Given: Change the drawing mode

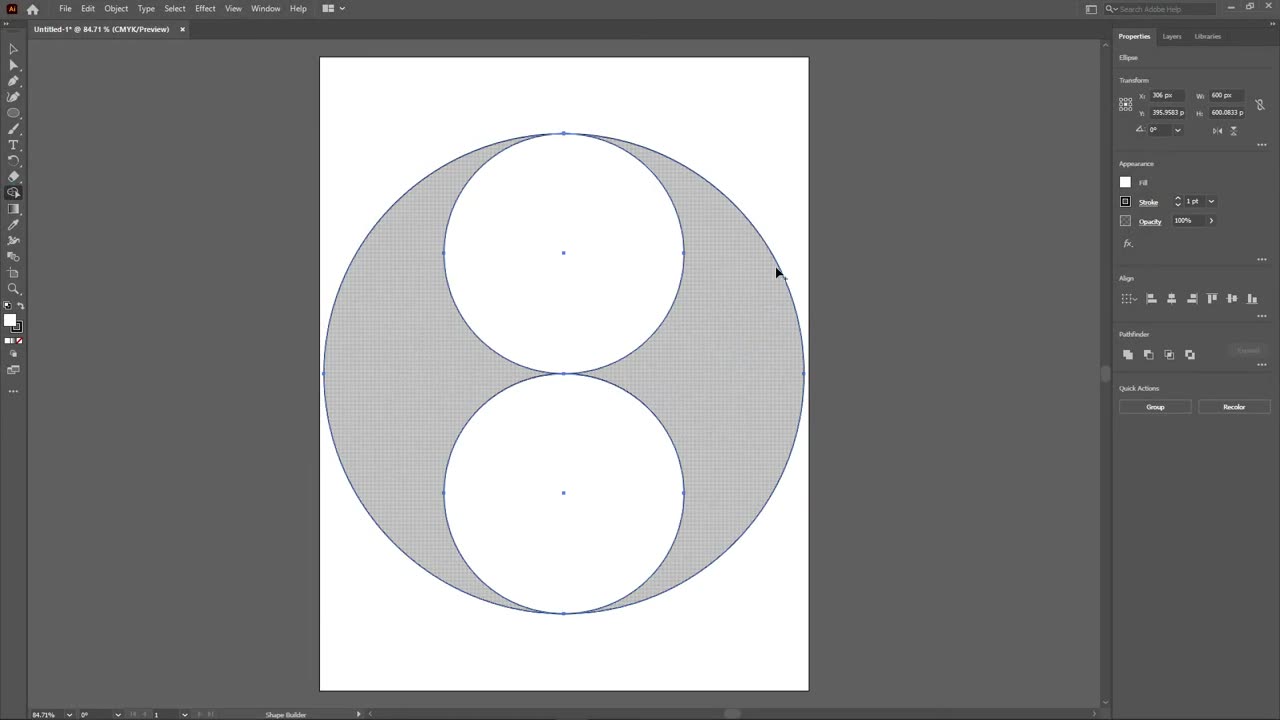Looking at the screenshot, I should point(13,354).
